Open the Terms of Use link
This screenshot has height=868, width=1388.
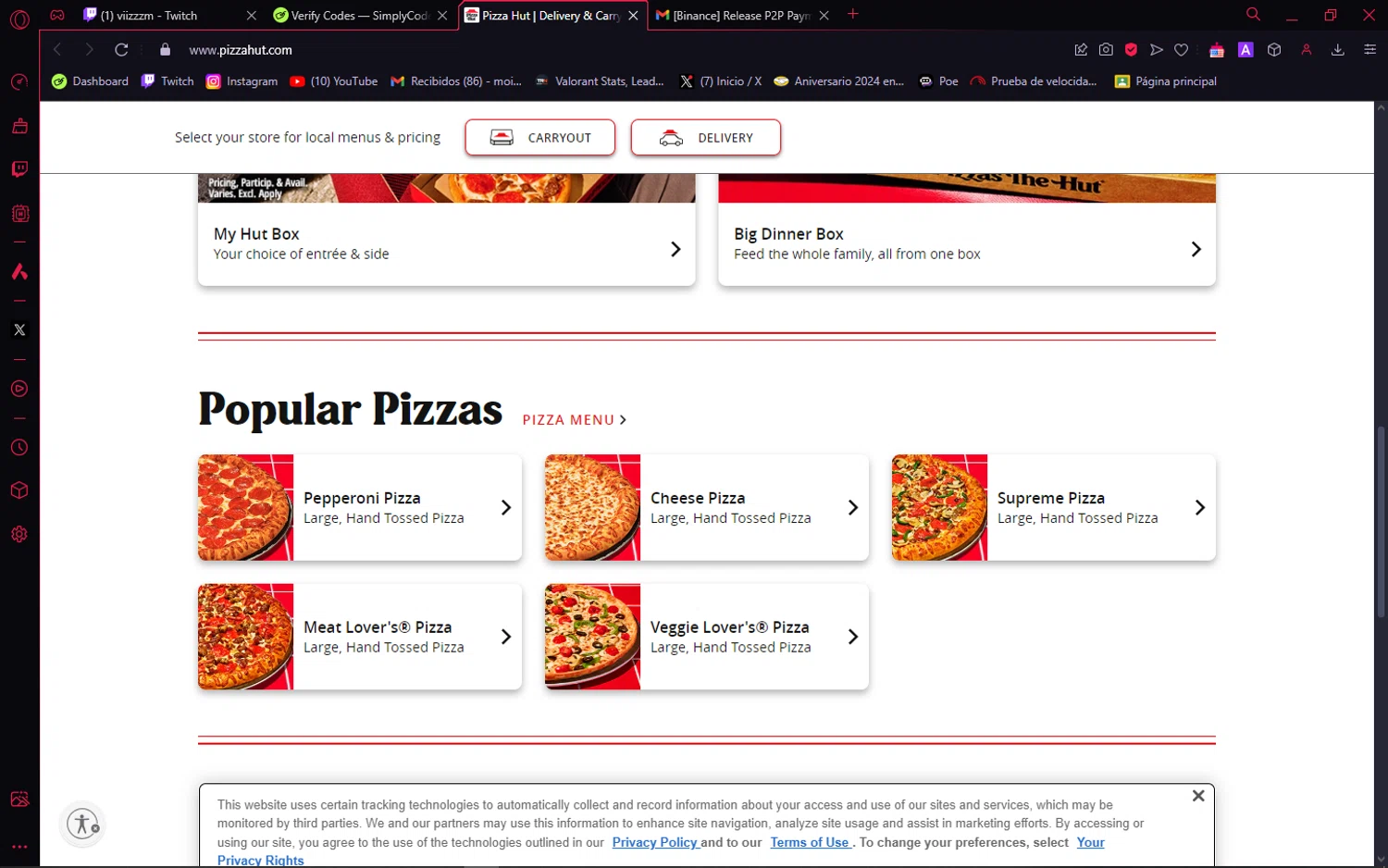tap(810, 842)
